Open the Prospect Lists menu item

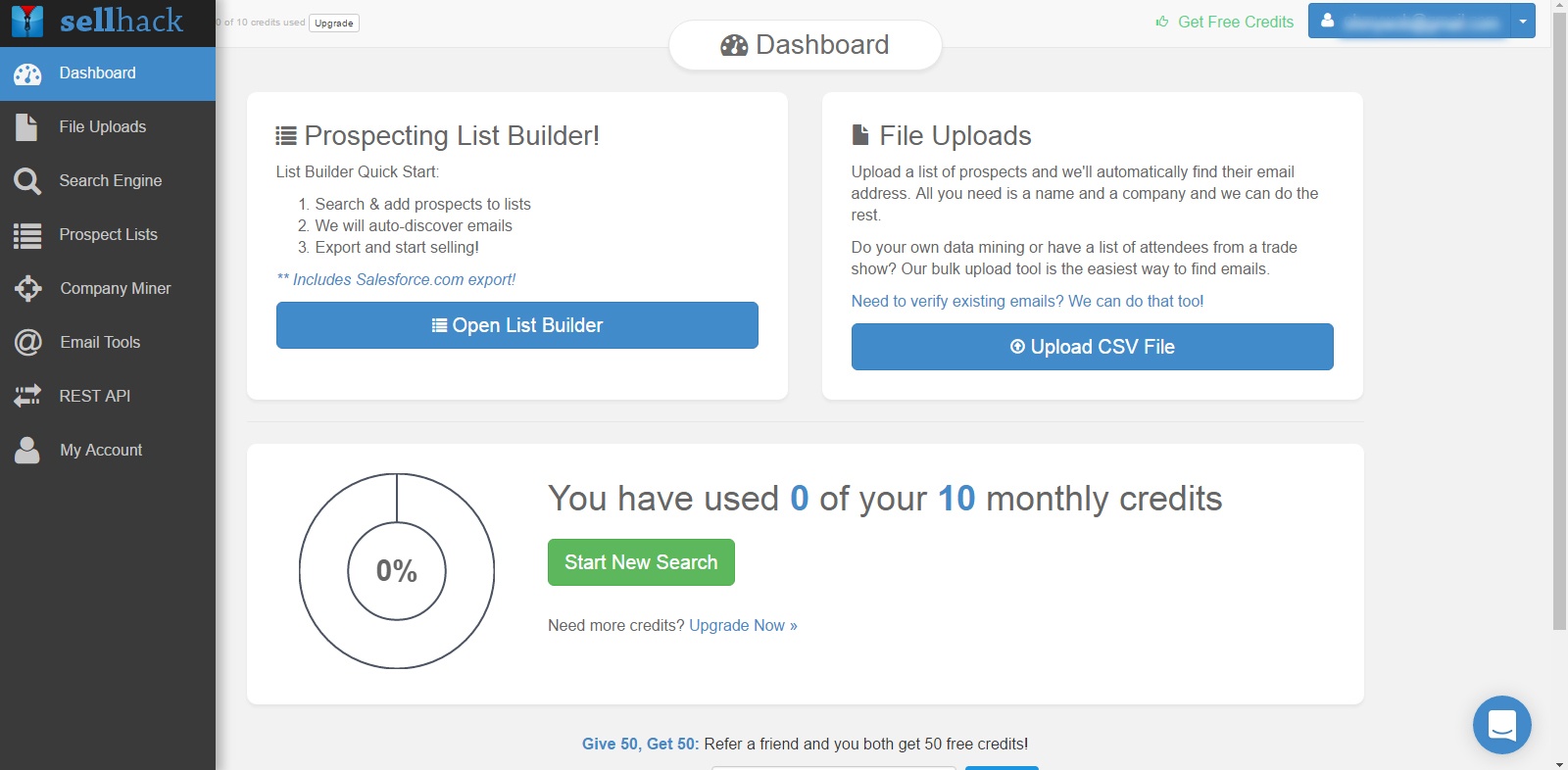click(x=108, y=235)
